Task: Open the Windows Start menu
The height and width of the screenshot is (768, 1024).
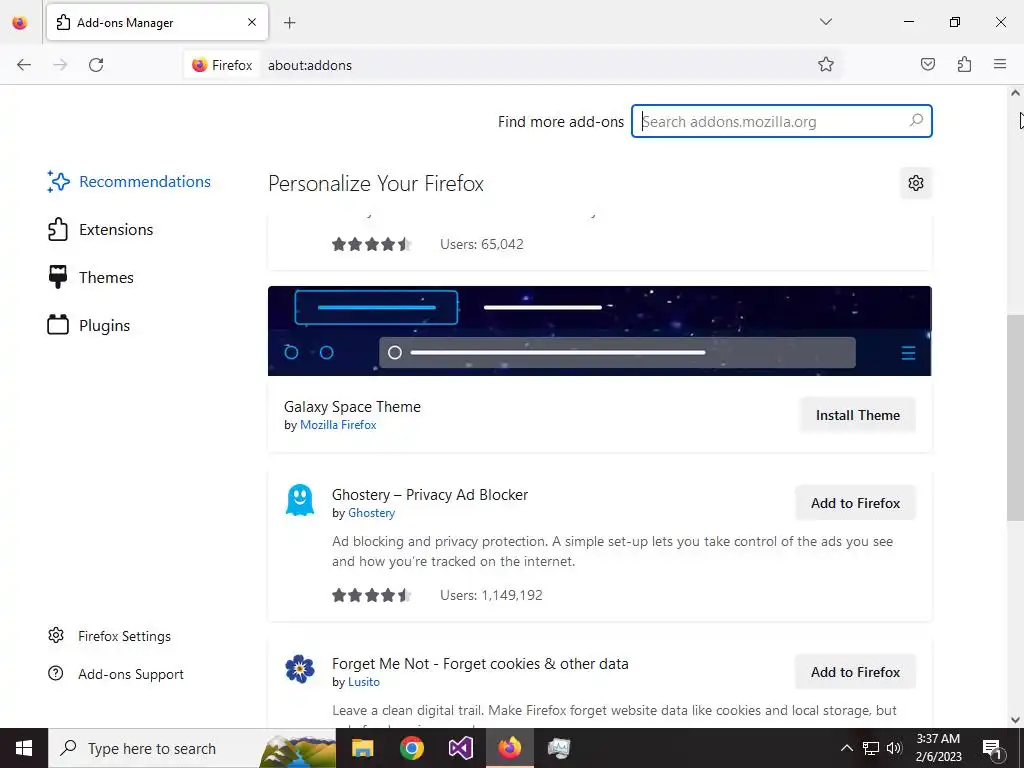Action: (x=24, y=748)
